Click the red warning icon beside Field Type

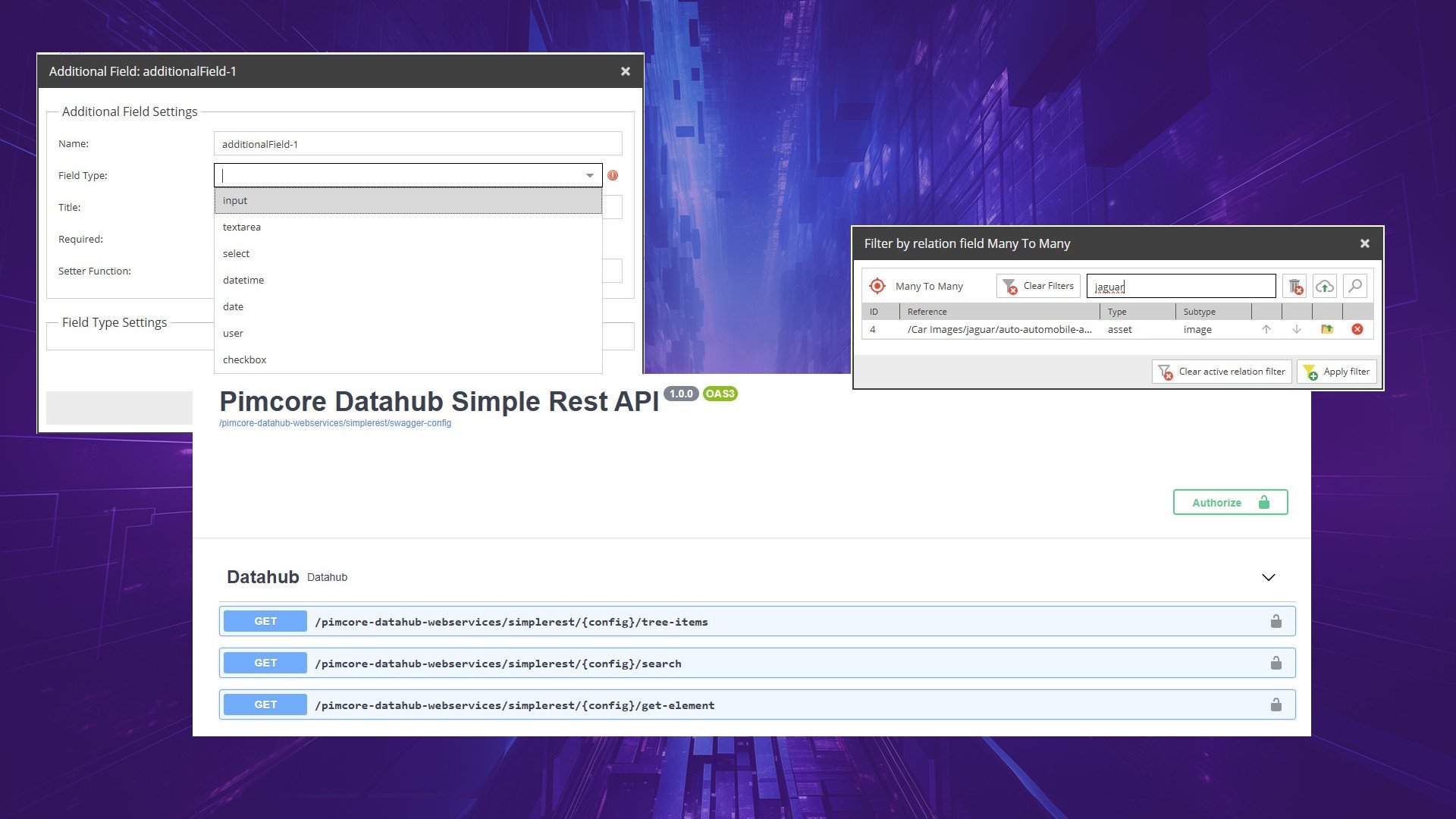pos(613,175)
